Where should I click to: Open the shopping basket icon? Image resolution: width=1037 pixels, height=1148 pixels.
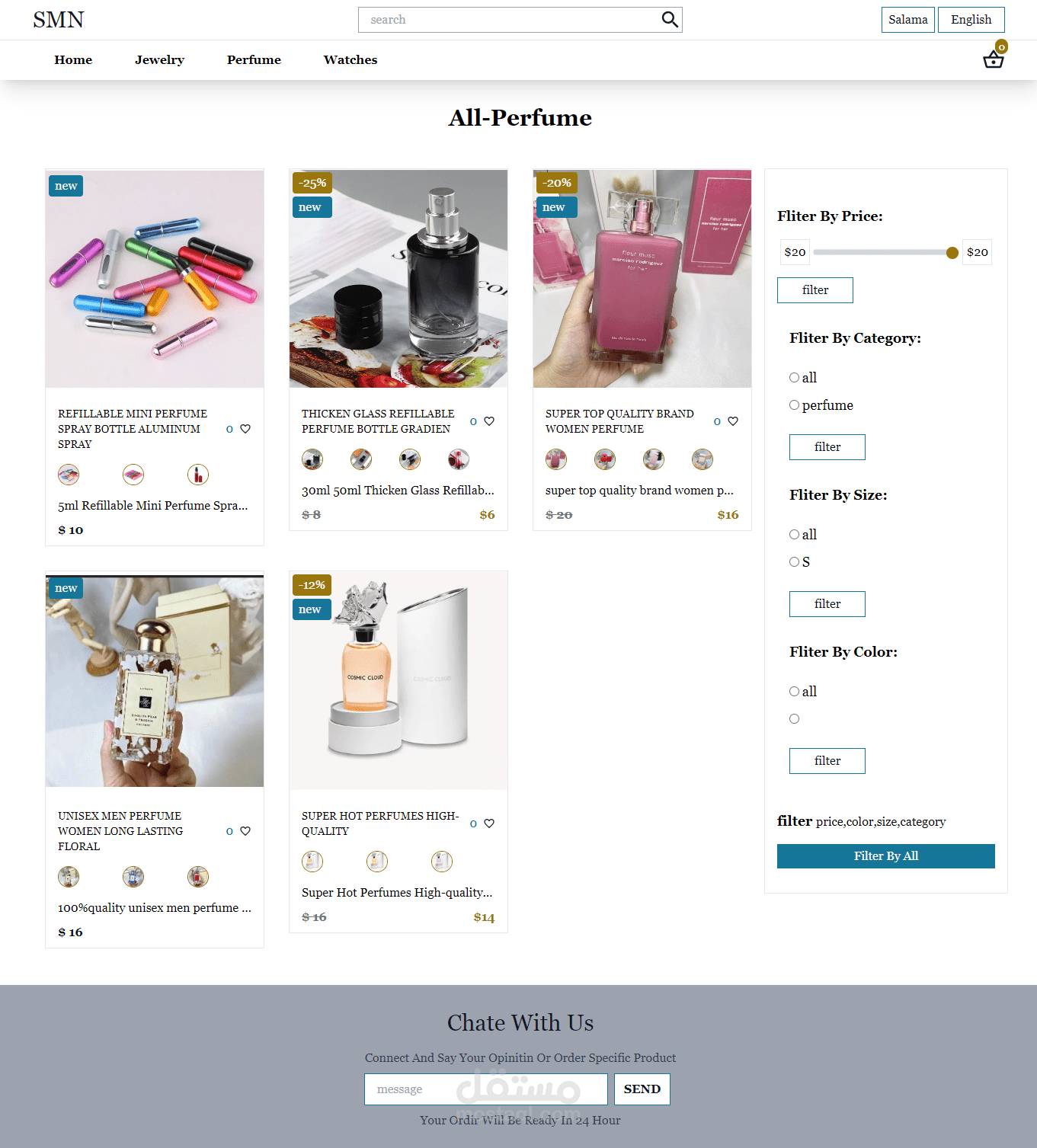(x=993, y=59)
